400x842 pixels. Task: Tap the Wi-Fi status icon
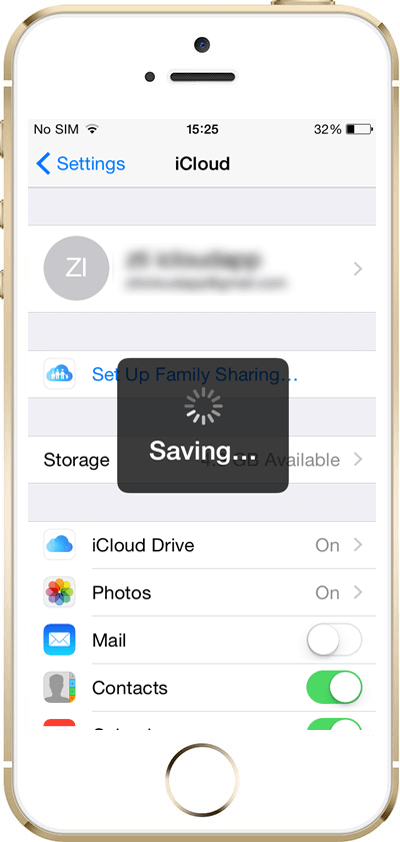[x=93, y=129]
